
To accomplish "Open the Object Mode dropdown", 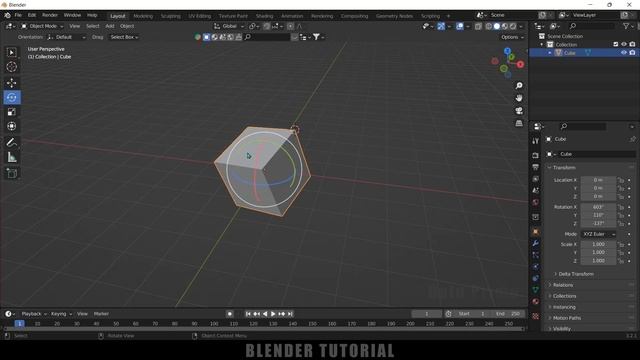I will tap(42, 26).
